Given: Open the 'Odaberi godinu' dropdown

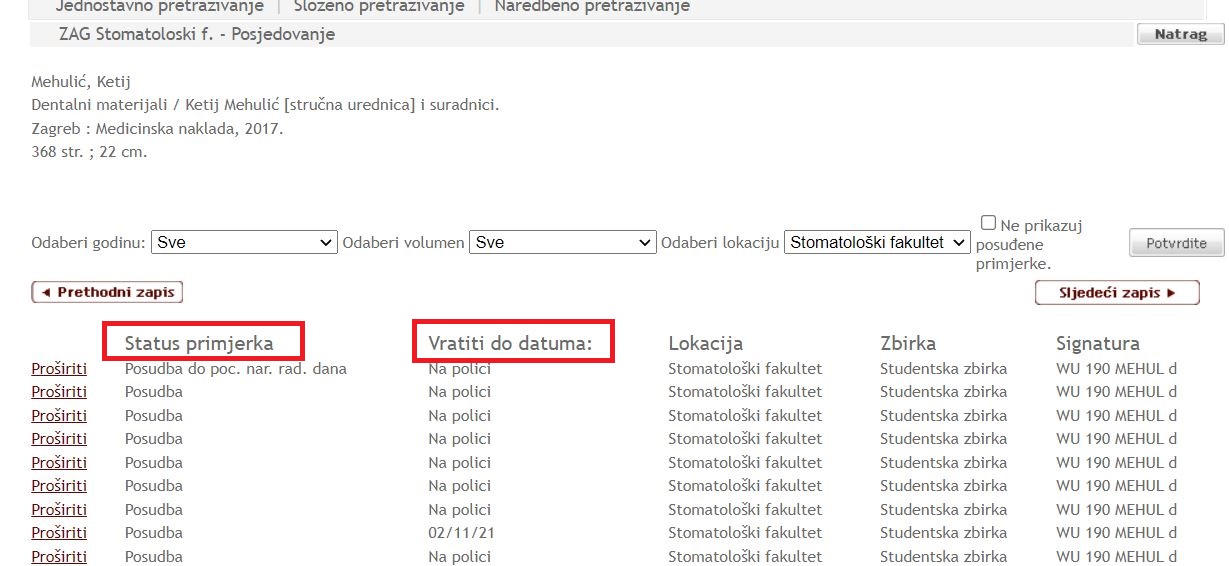Looking at the screenshot, I should point(245,242).
